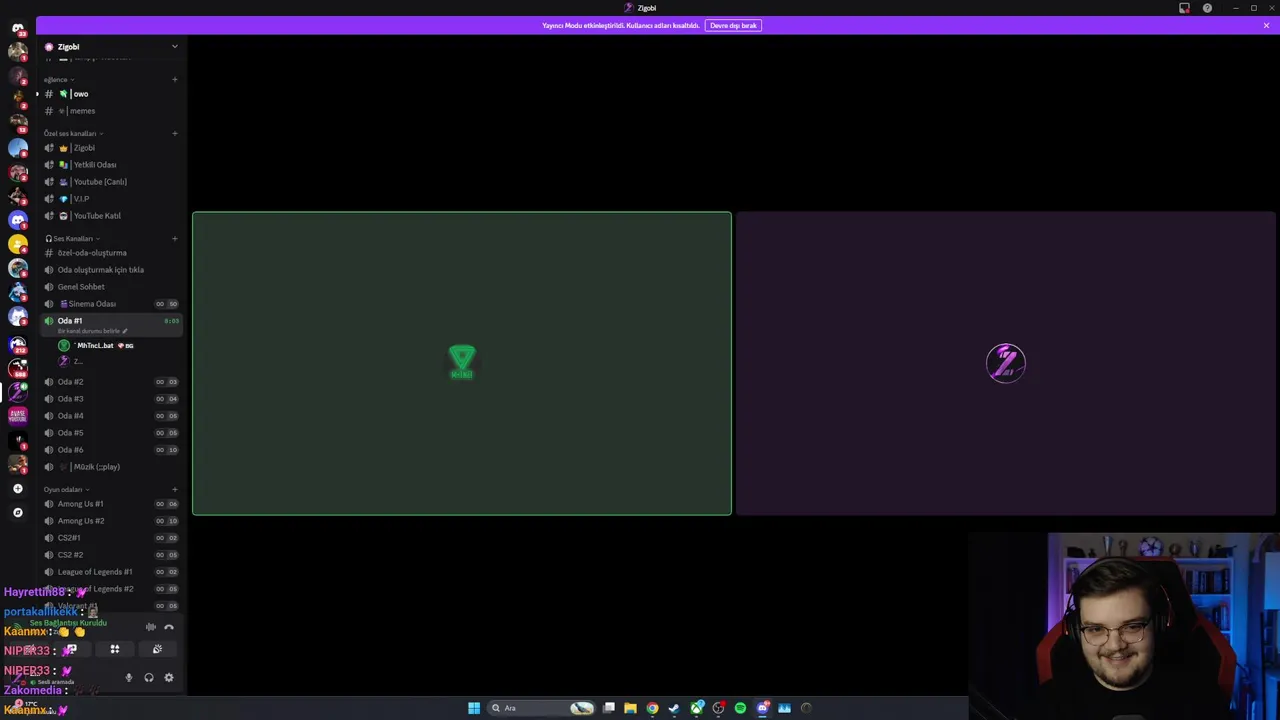Open the 'özel-oda-oluşturma' text channel
This screenshot has width=1280, height=720.
click(x=111, y=253)
